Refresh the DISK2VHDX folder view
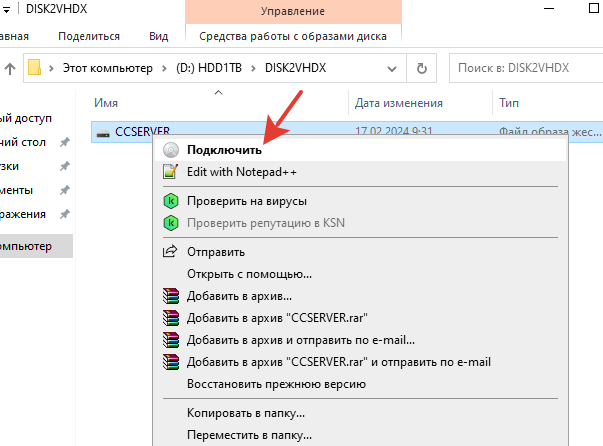This screenshot has width=603, height=446. [422, 68]
